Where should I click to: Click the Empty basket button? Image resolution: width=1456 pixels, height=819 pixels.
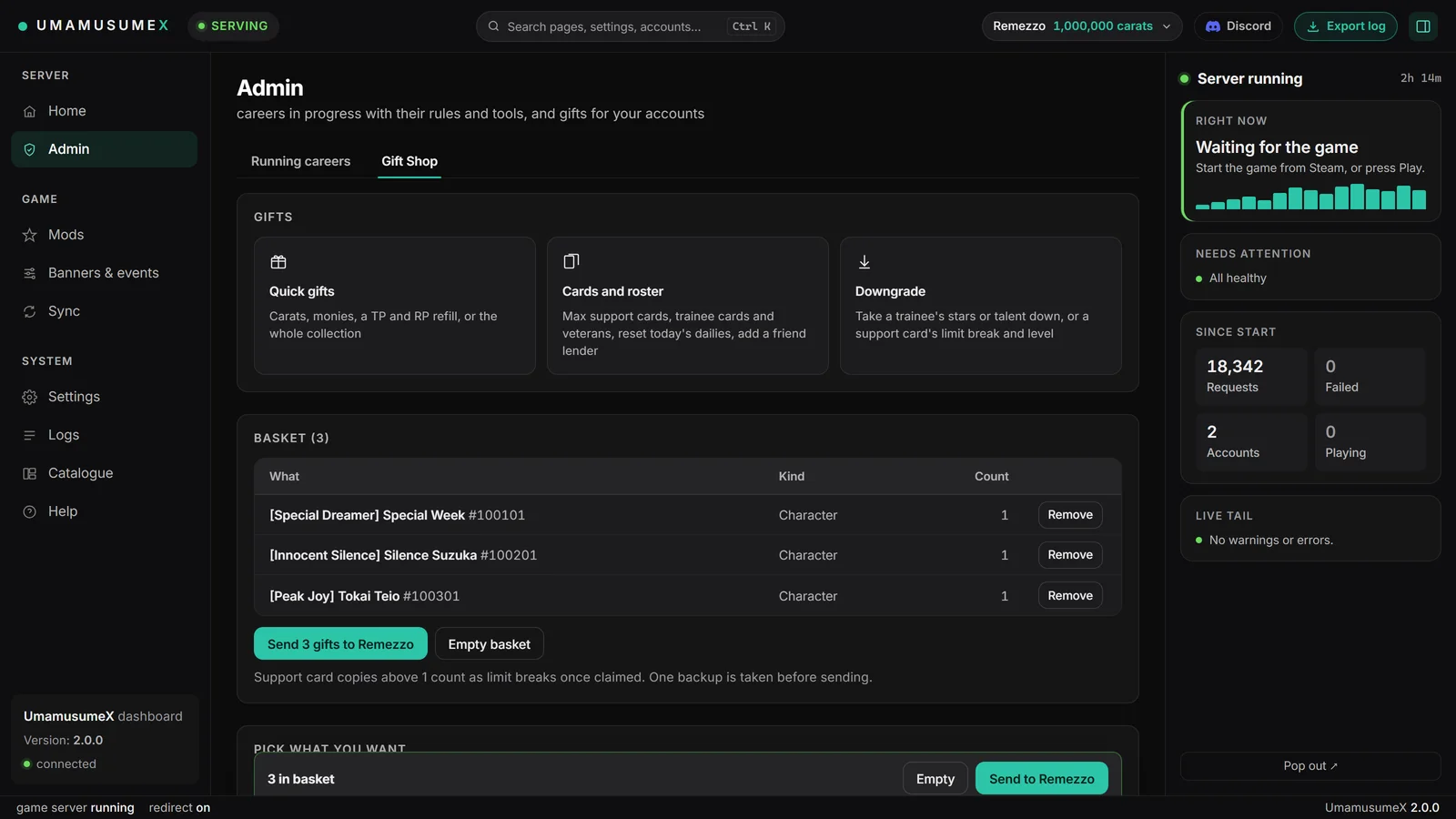coord(490,643)
